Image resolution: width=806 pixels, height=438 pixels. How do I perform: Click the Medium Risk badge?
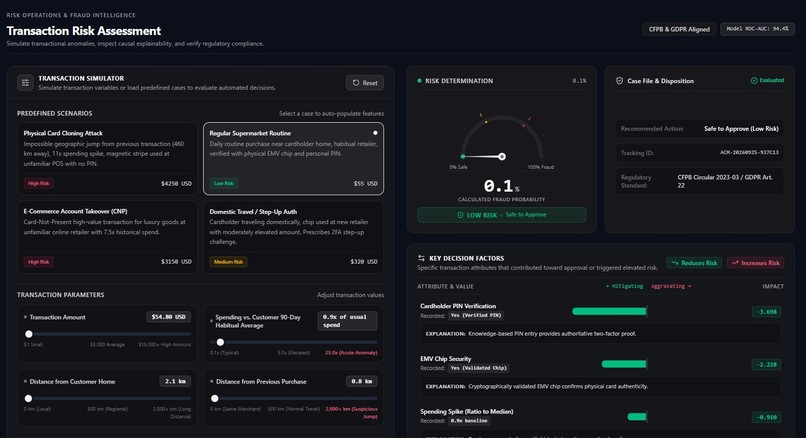(x=228, y=262)
